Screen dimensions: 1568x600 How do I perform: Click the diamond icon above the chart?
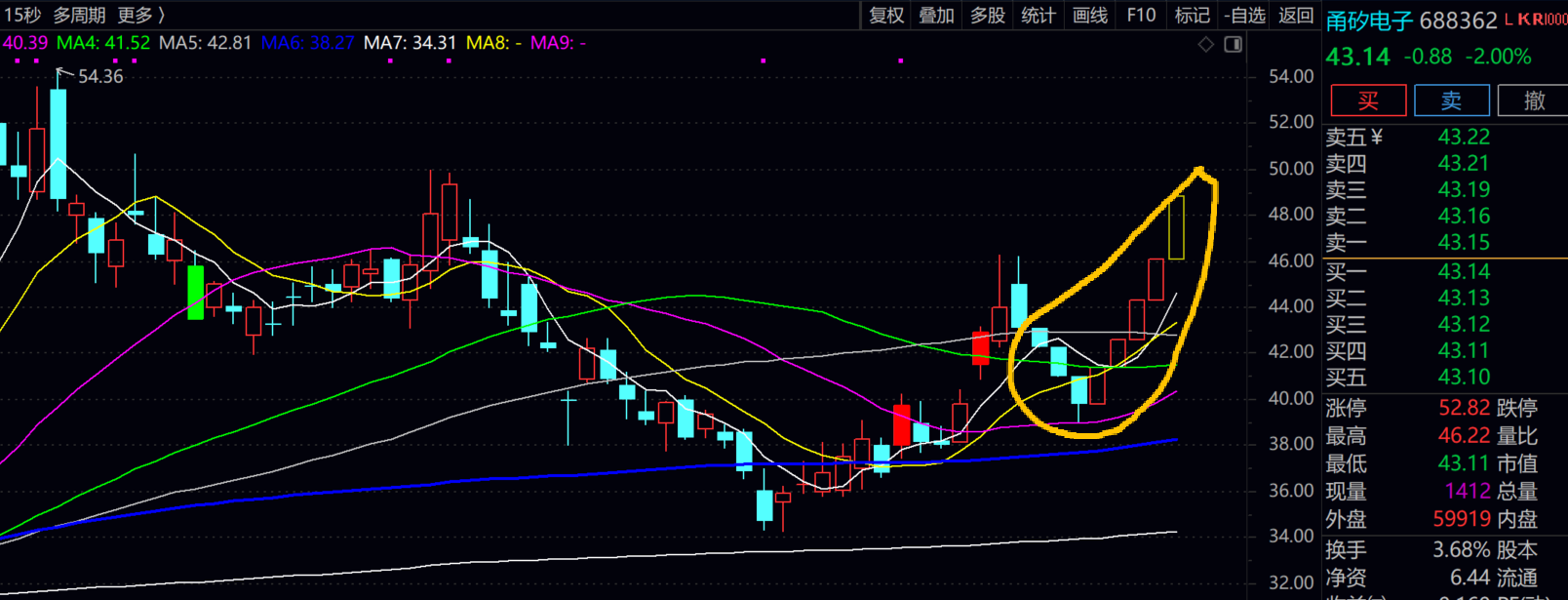coord(1206,45)
